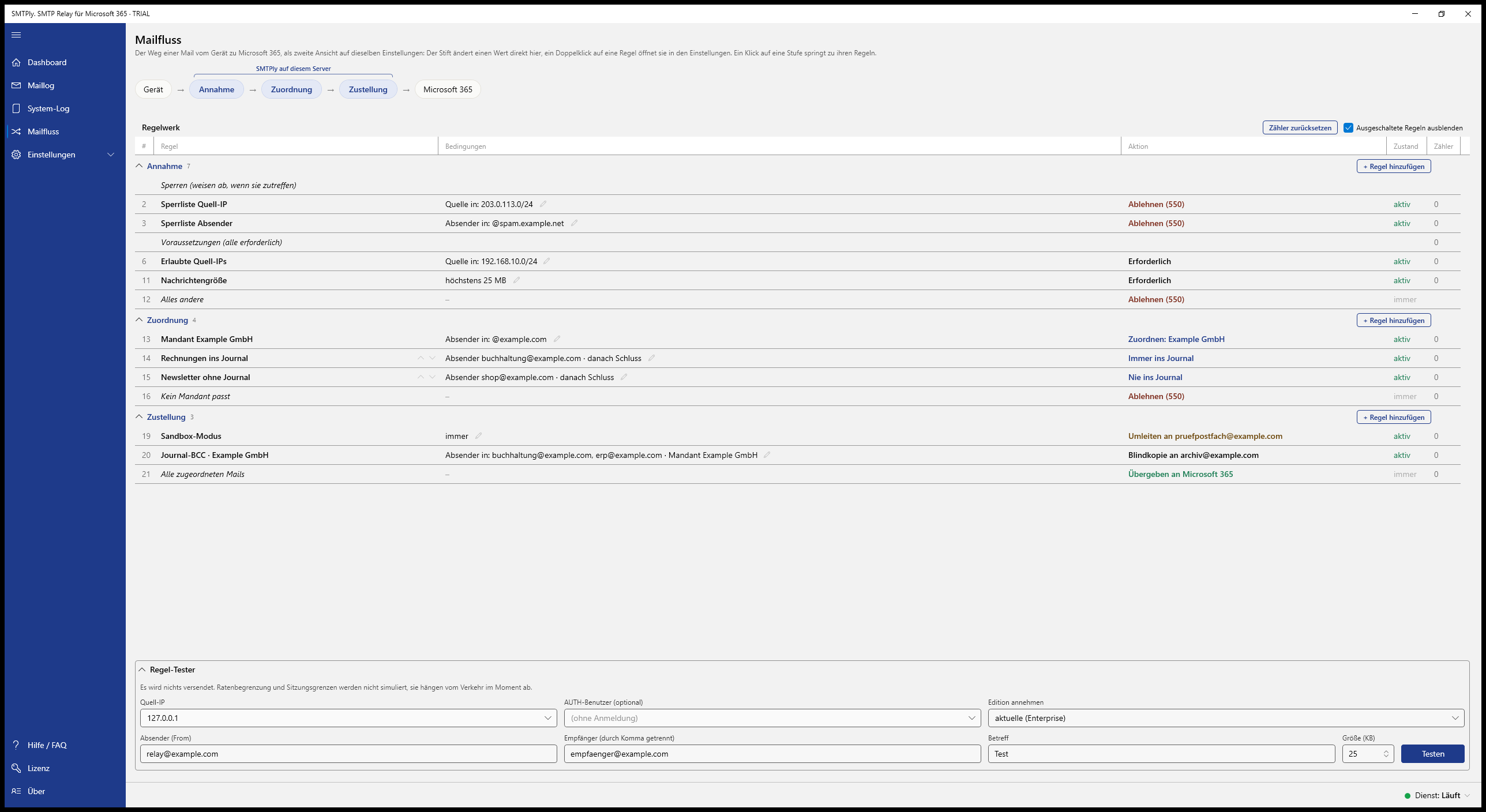The image size is (1486, 812).
Task: Edit Erlaubte Quell-IPs condition pencil
Action: (x=547, y=261)
